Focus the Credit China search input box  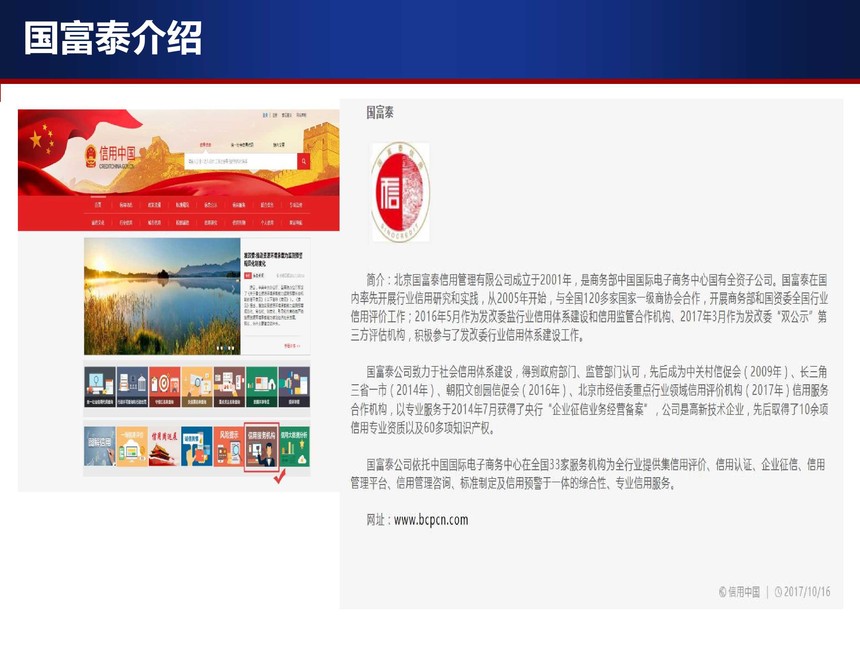pos(241,161)
